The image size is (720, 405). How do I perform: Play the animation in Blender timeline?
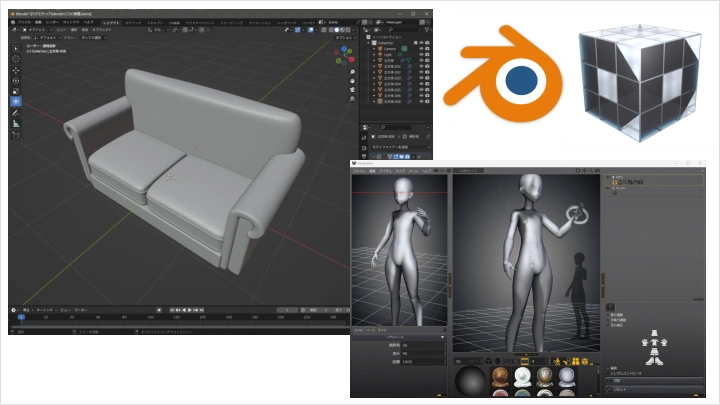coord(189,310)
